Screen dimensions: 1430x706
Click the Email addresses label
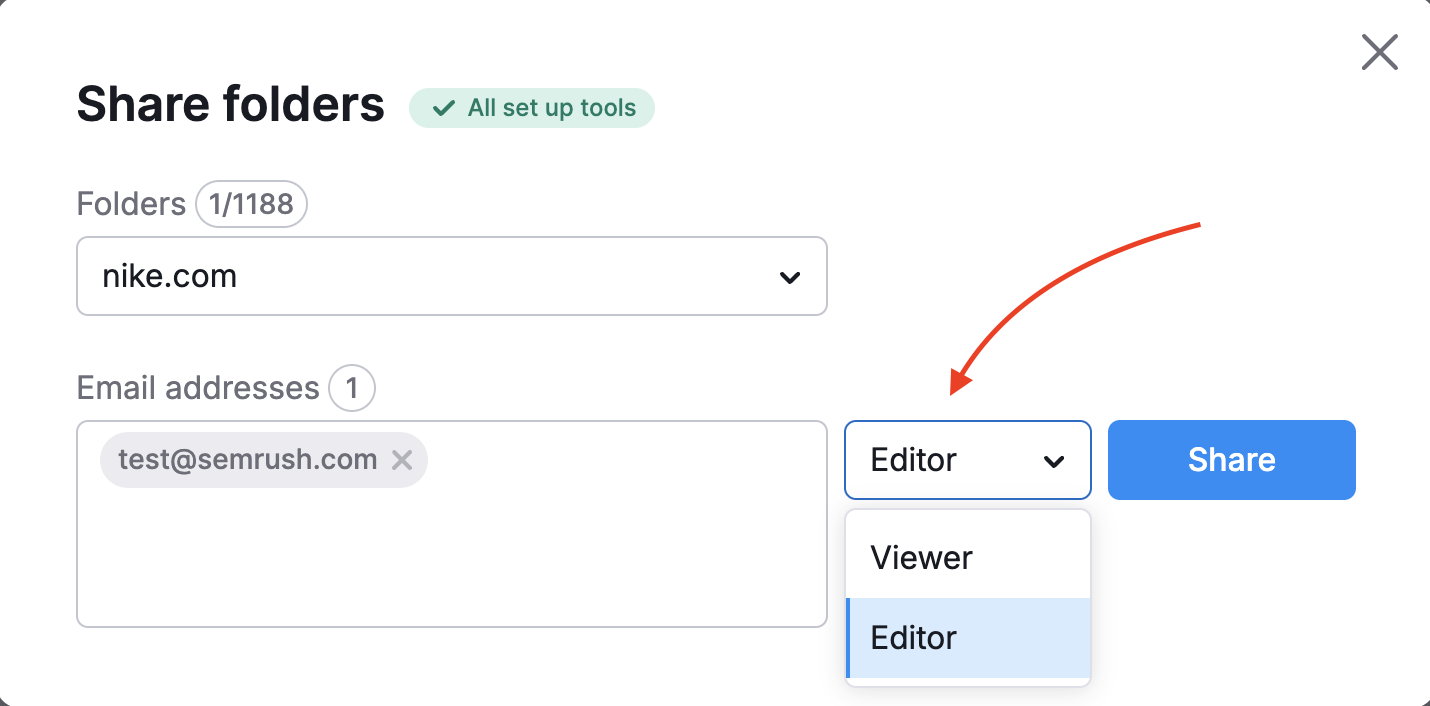click(x=197, y=388)
